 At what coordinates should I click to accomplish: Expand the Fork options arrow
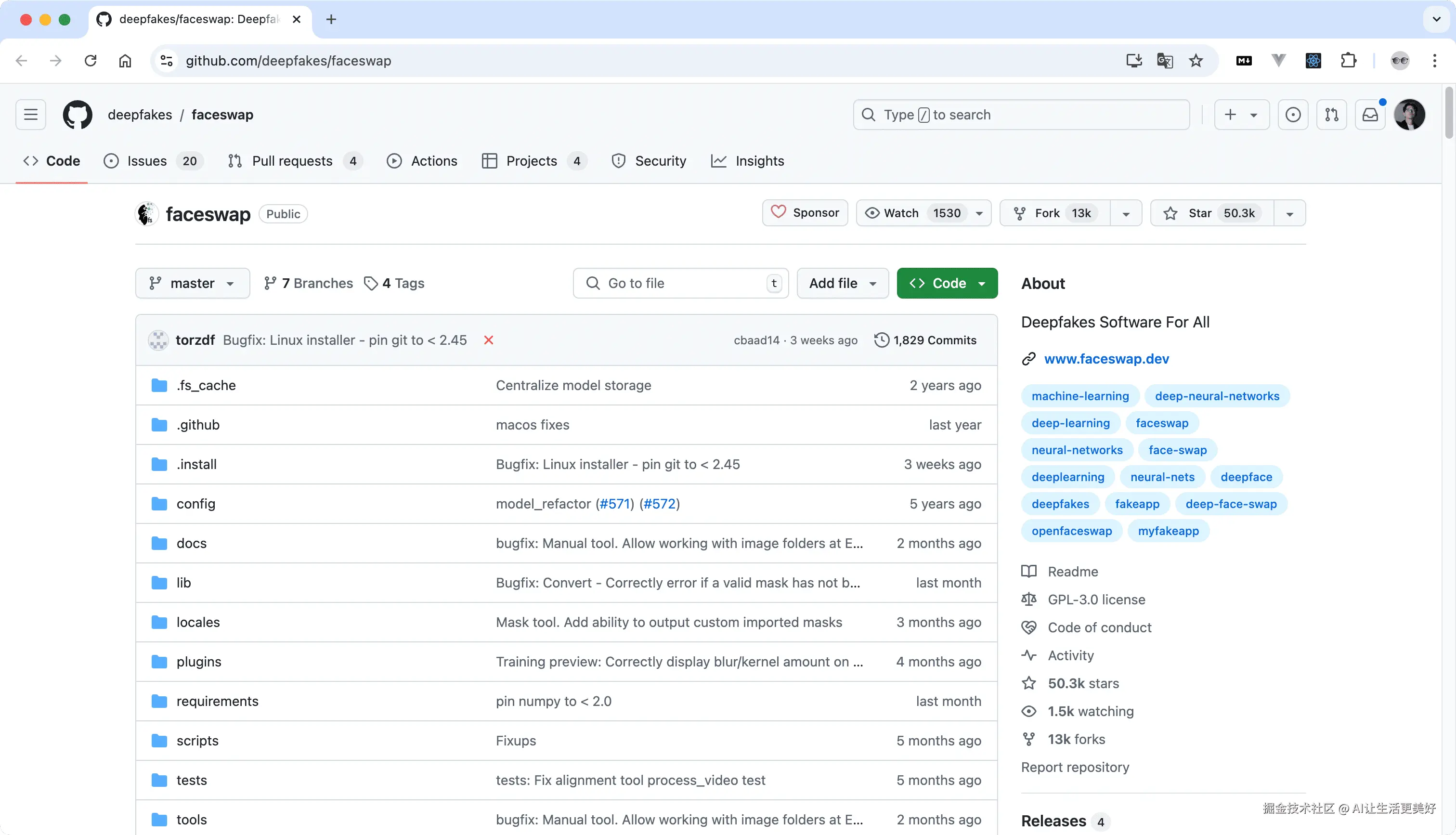coord(1126,214)
